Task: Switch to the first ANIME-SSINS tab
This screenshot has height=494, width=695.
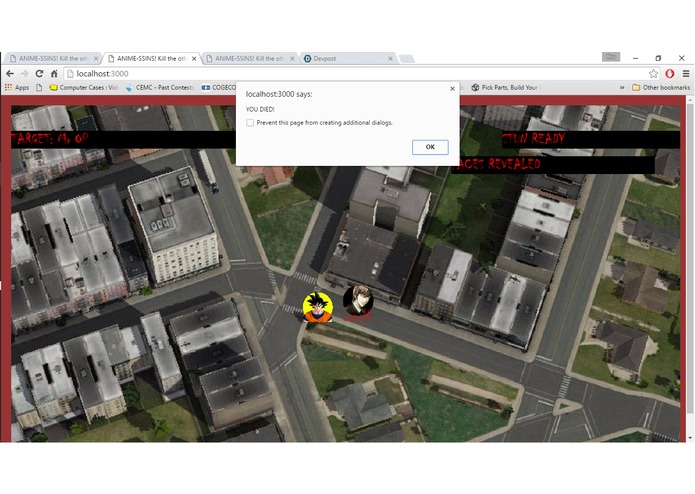Action: 52,58
